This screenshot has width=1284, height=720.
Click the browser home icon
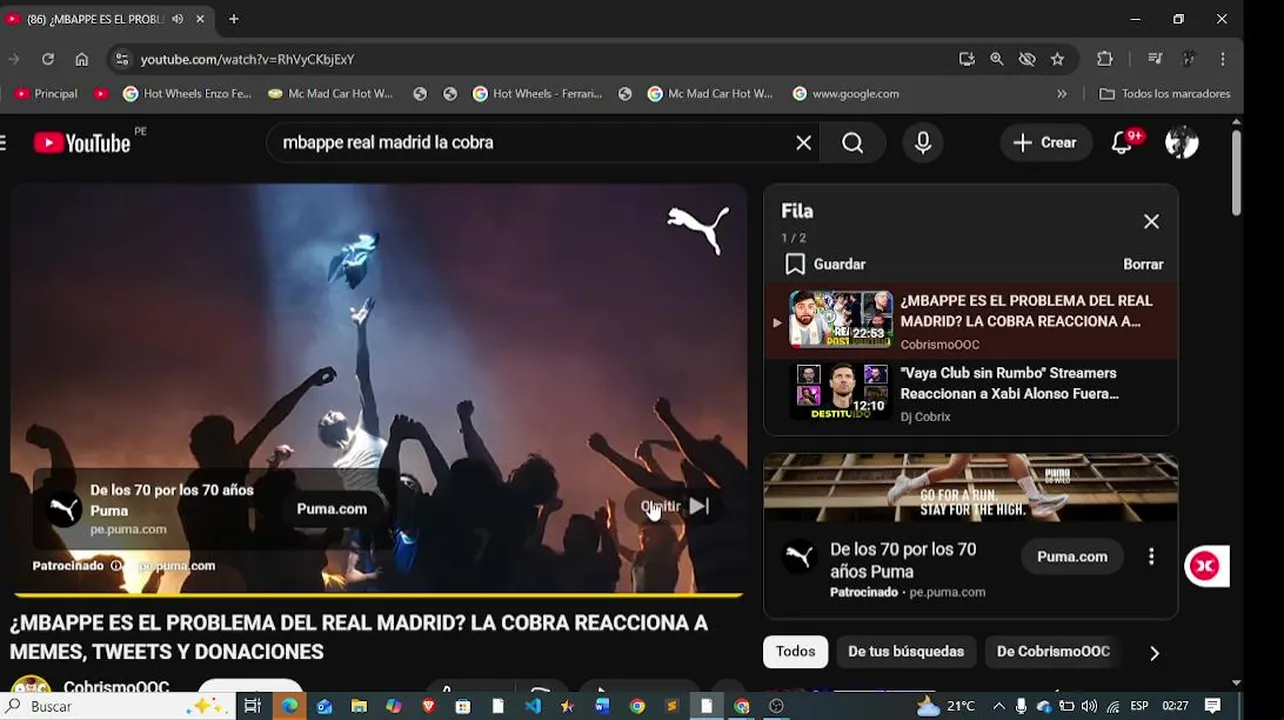[82, 59]
